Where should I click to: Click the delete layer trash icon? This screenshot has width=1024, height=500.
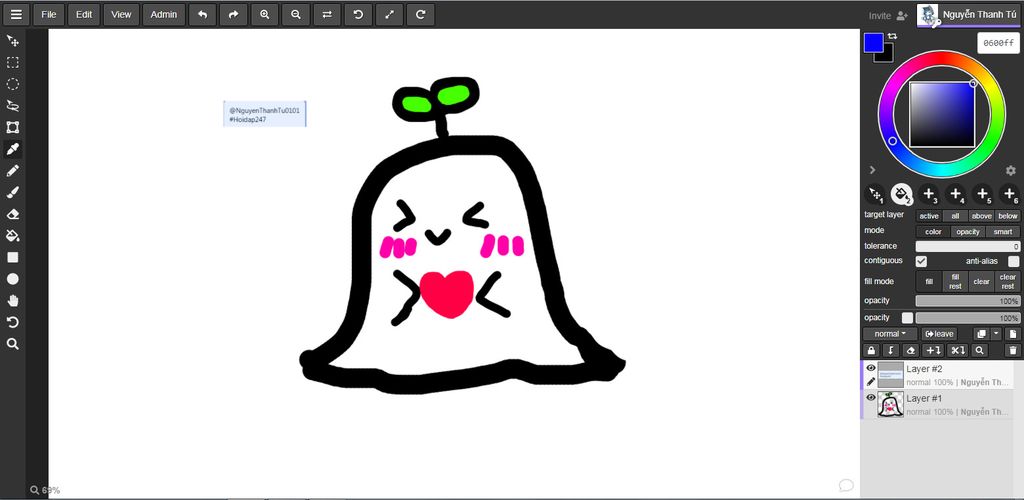1013,351
